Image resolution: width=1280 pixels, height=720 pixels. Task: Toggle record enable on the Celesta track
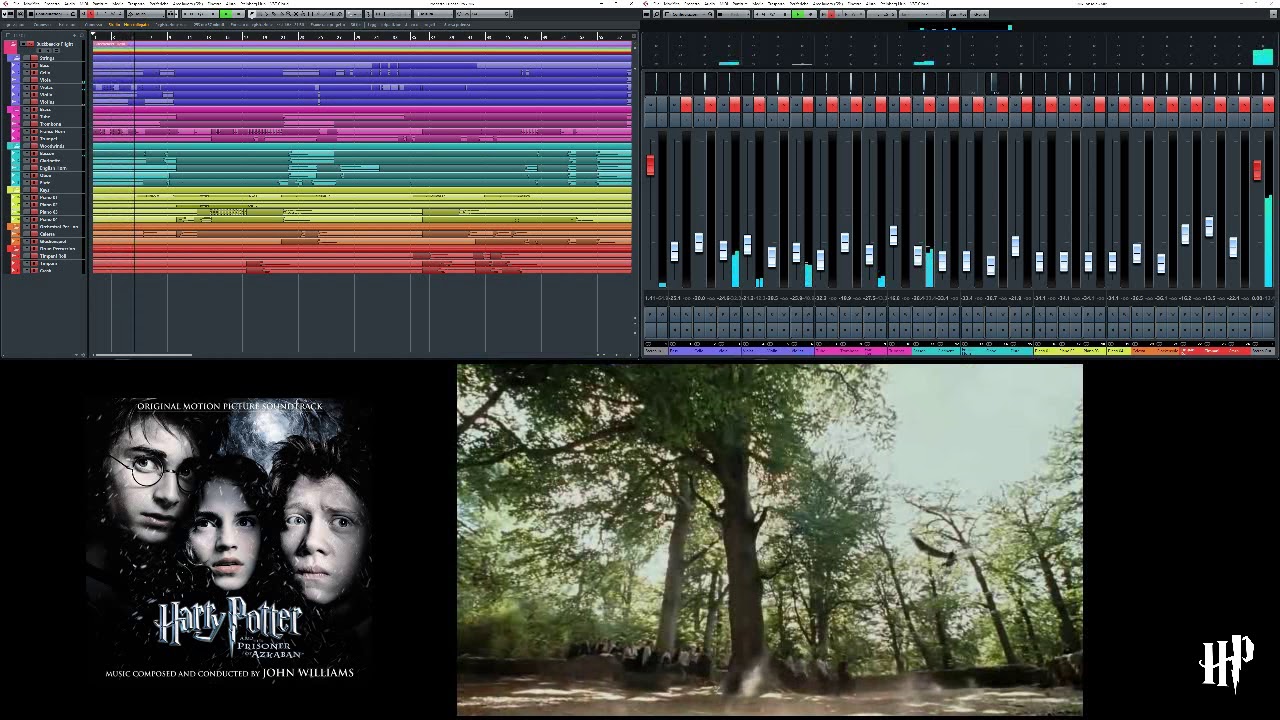pos(34,234)
